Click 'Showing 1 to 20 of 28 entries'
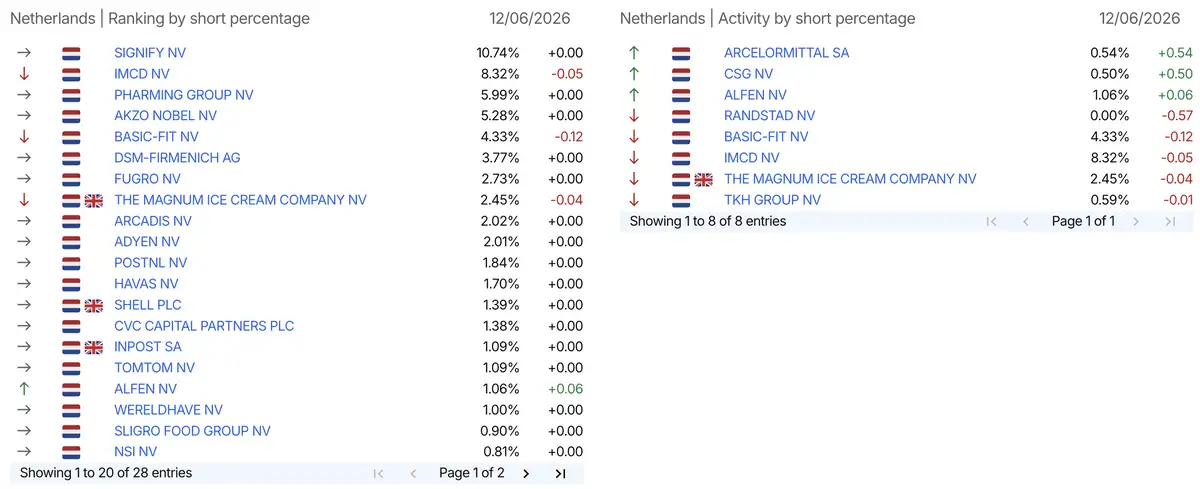 point(106,473)
